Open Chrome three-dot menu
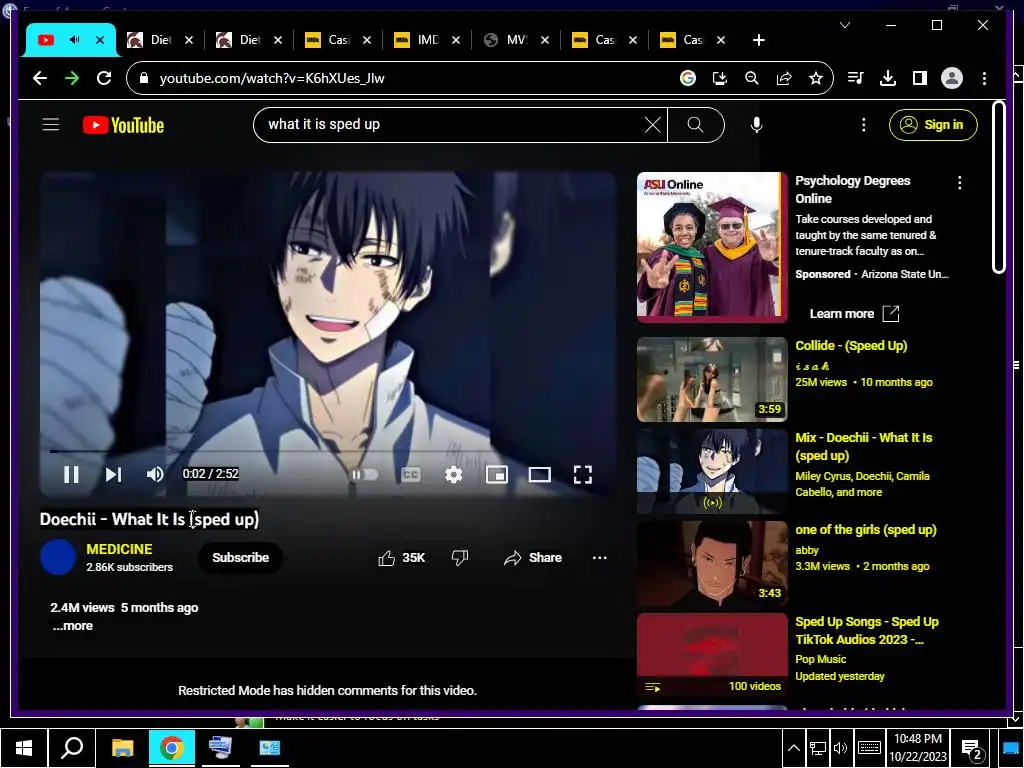This screenshot has height=768, width=1024. click(984, 78)
